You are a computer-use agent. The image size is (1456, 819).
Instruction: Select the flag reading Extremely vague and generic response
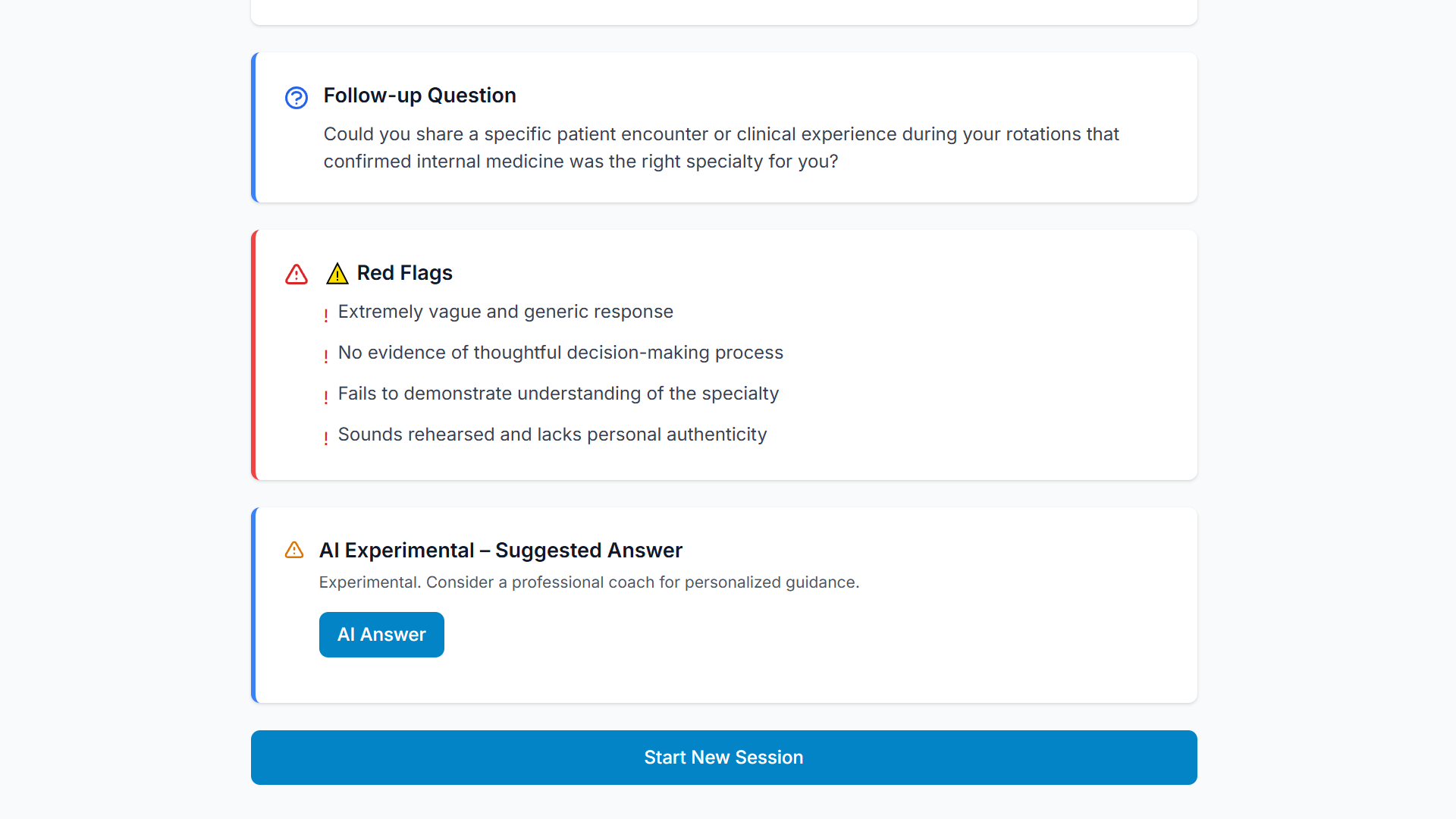click(505, 312)
